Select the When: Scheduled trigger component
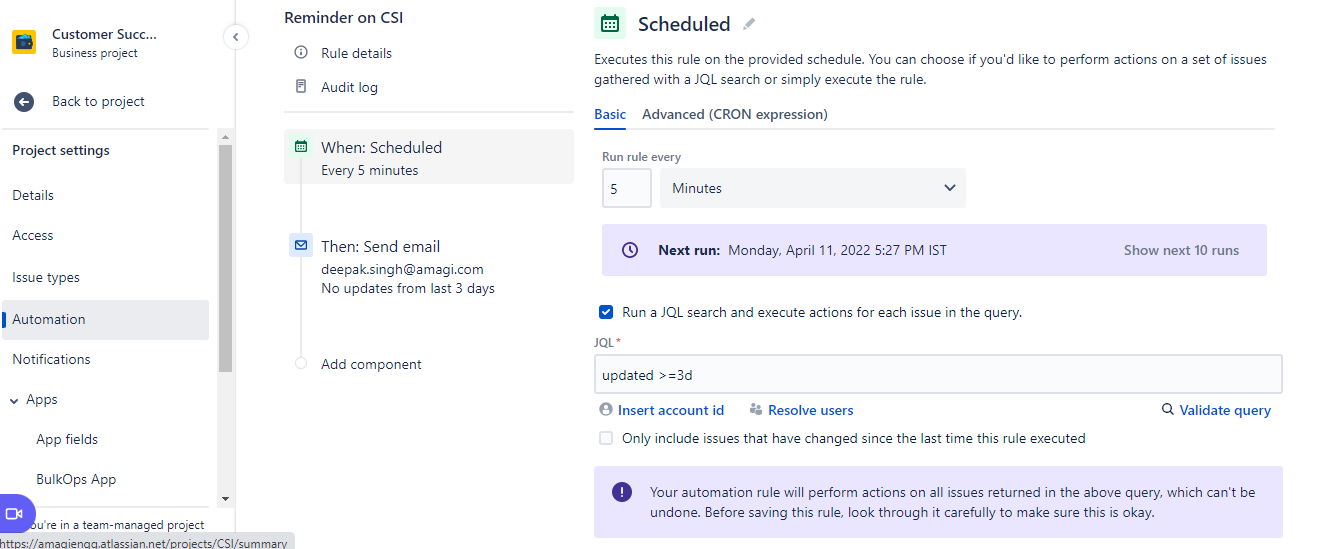 tap(429, 157)
